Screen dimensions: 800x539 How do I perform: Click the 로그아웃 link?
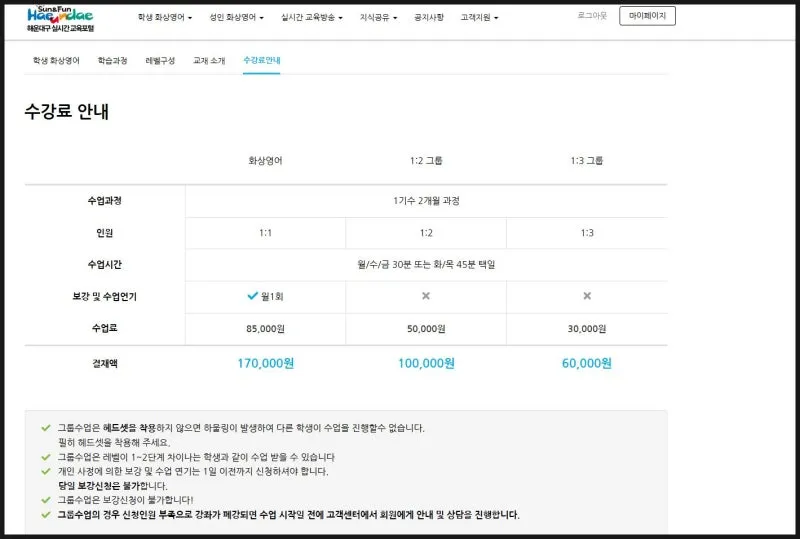point(592,16)
